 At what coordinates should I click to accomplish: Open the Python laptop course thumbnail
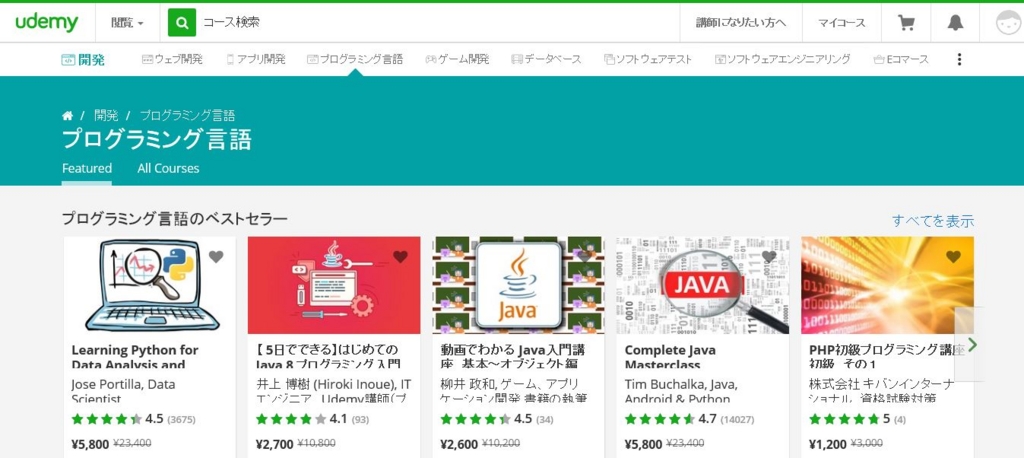click(150, 285)
